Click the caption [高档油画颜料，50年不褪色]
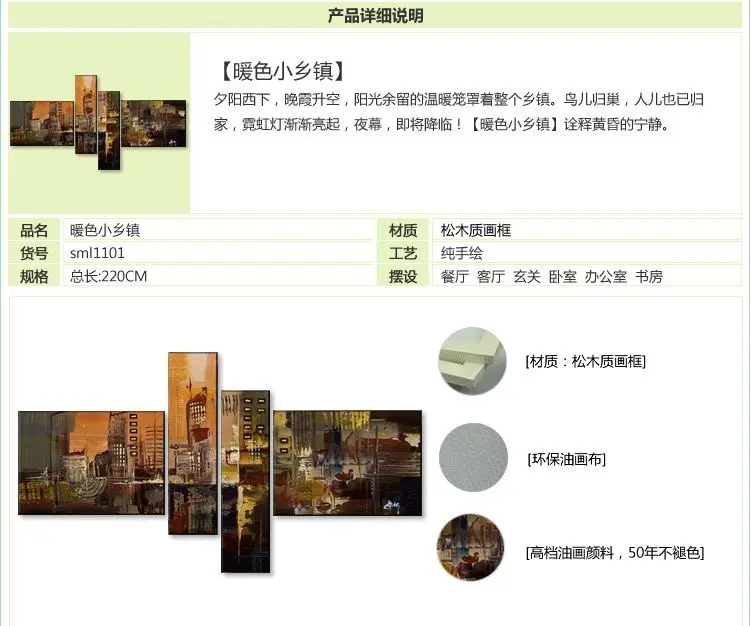Viewport: 751px width, 626px height. 615,552
